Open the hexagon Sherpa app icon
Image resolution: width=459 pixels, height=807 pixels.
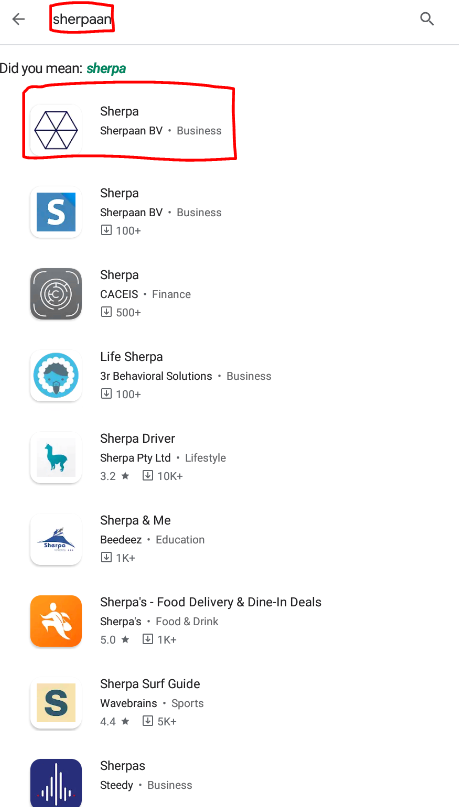point(56,130)
